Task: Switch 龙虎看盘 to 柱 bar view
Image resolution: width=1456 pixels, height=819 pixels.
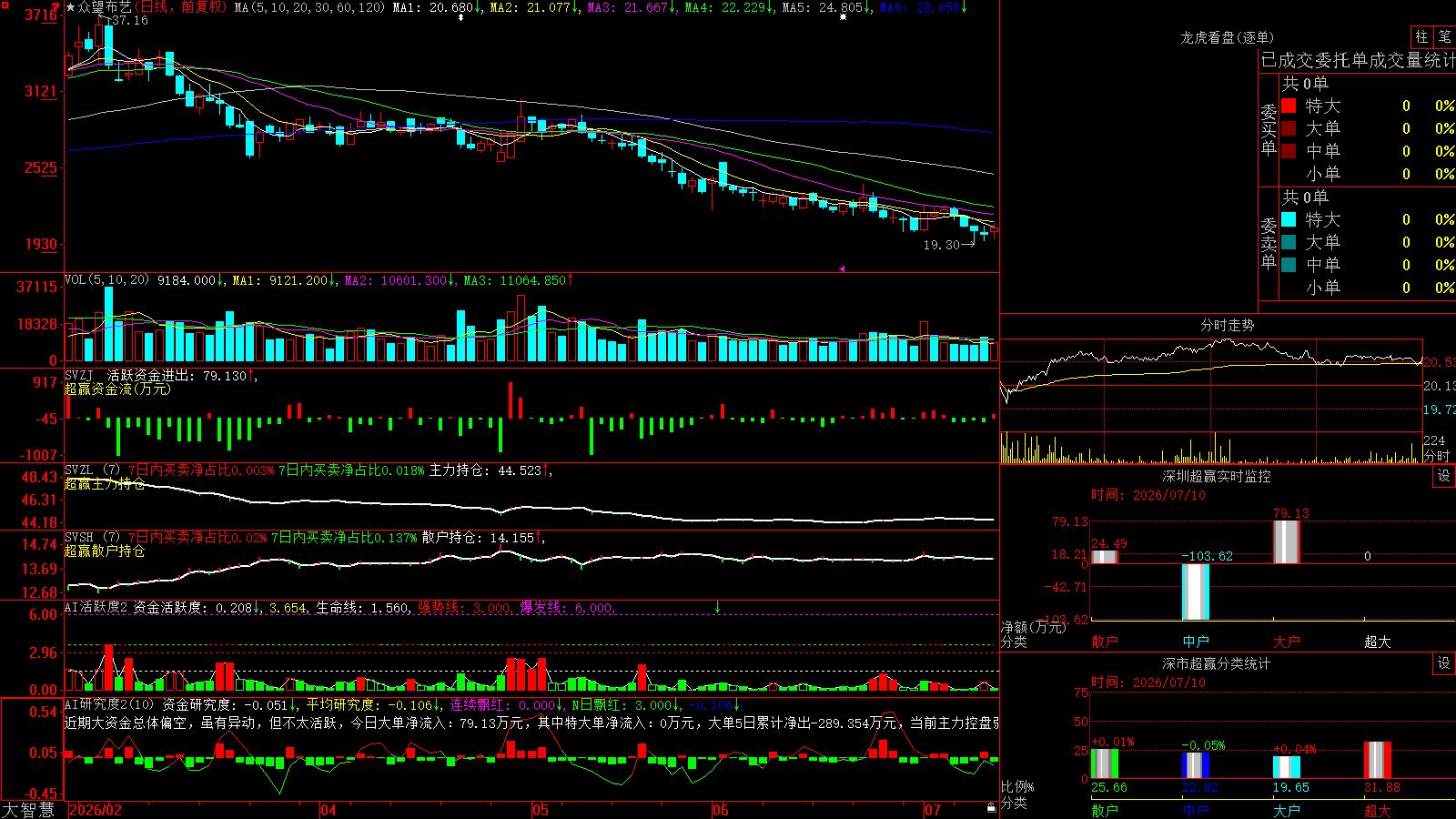Action: (1421, 37)
